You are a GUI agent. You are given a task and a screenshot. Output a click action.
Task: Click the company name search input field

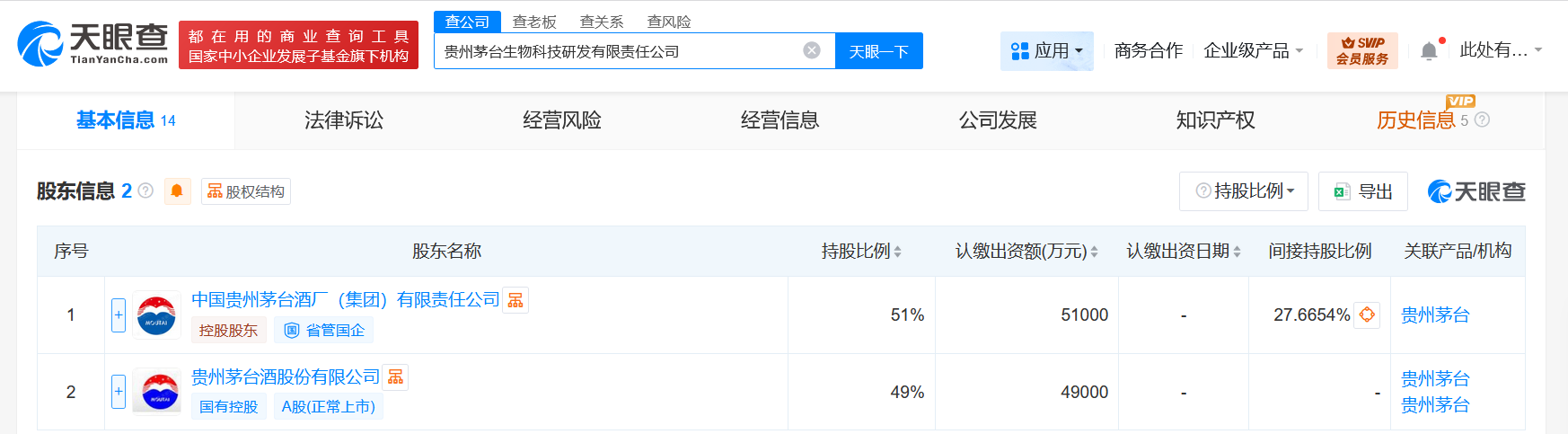click(x=620, y=51)
